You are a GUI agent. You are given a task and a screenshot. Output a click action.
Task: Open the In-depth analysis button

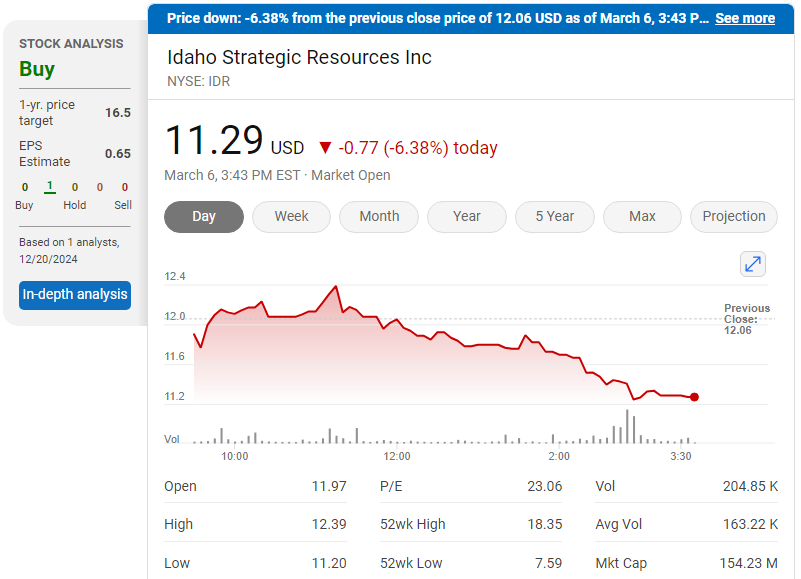[75, 295]
